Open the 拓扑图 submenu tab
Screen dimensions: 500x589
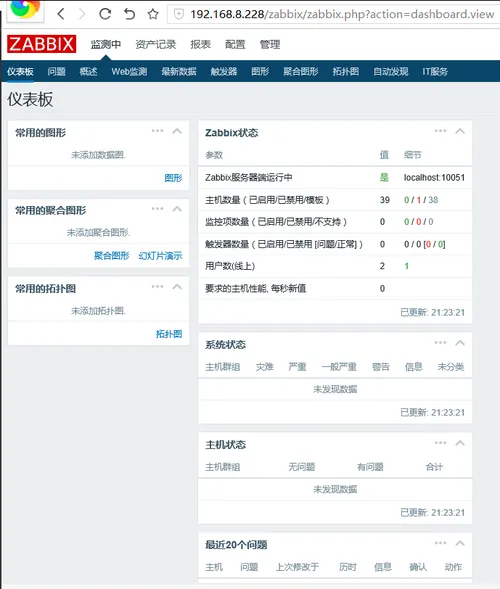coord(346,71)
